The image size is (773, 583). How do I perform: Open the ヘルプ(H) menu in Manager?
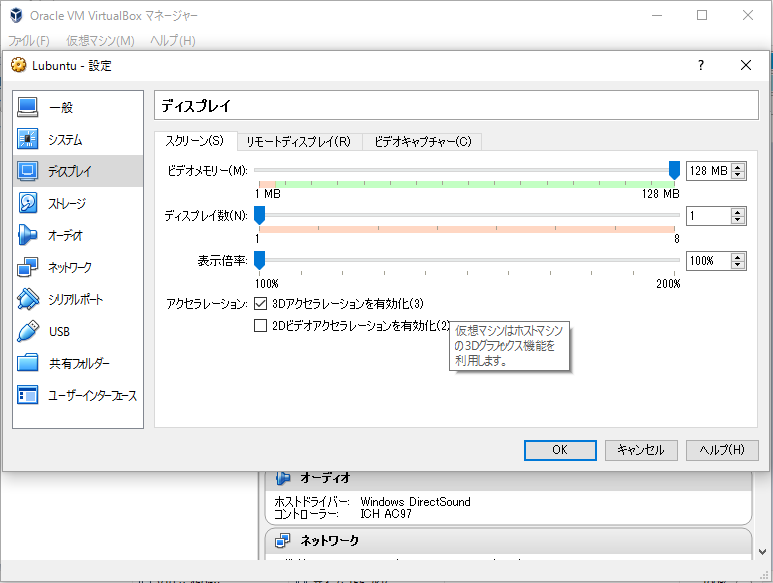[x=173, y=40]
